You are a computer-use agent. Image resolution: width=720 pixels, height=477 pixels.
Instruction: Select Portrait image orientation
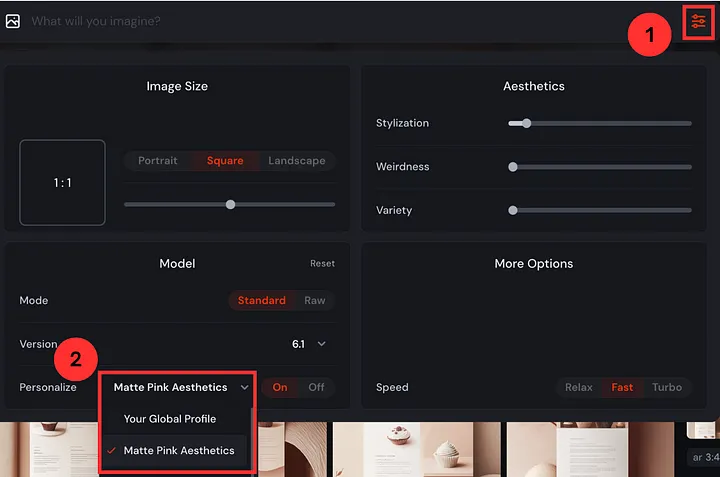(158, 161)
